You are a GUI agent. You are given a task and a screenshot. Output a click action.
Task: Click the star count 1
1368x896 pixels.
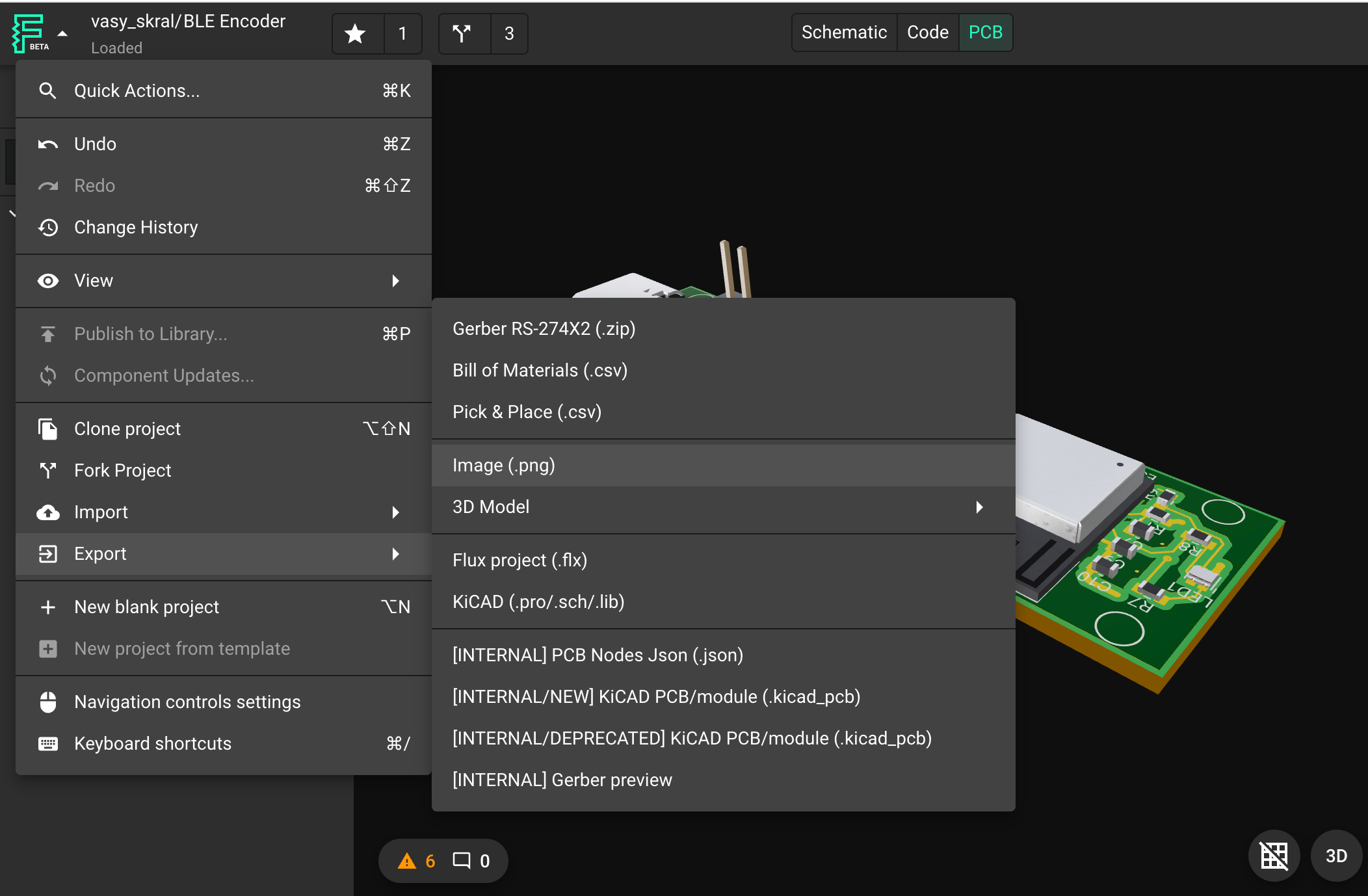pyautogui.click(x=402, y=33)
